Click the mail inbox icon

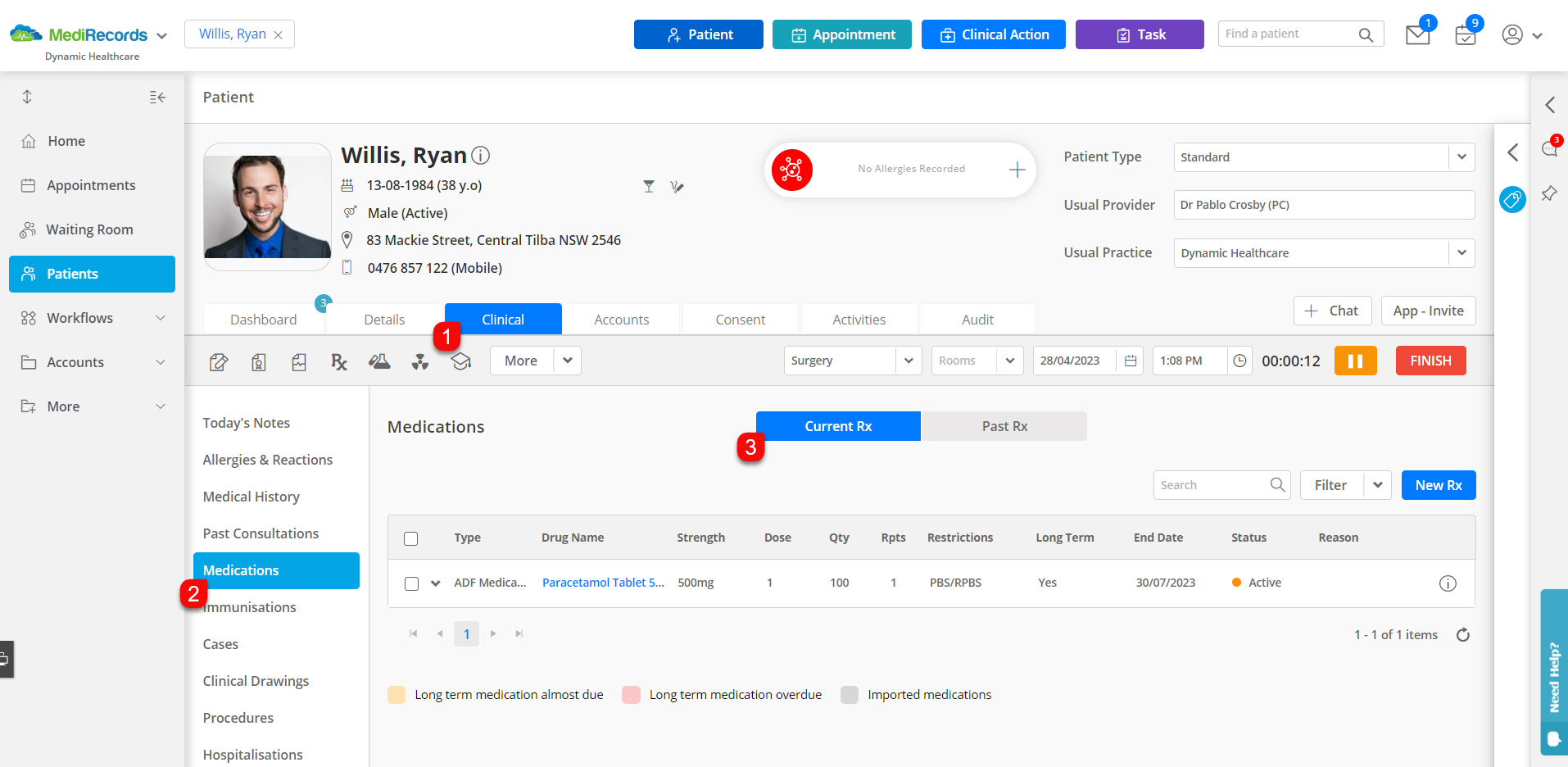1417,35
